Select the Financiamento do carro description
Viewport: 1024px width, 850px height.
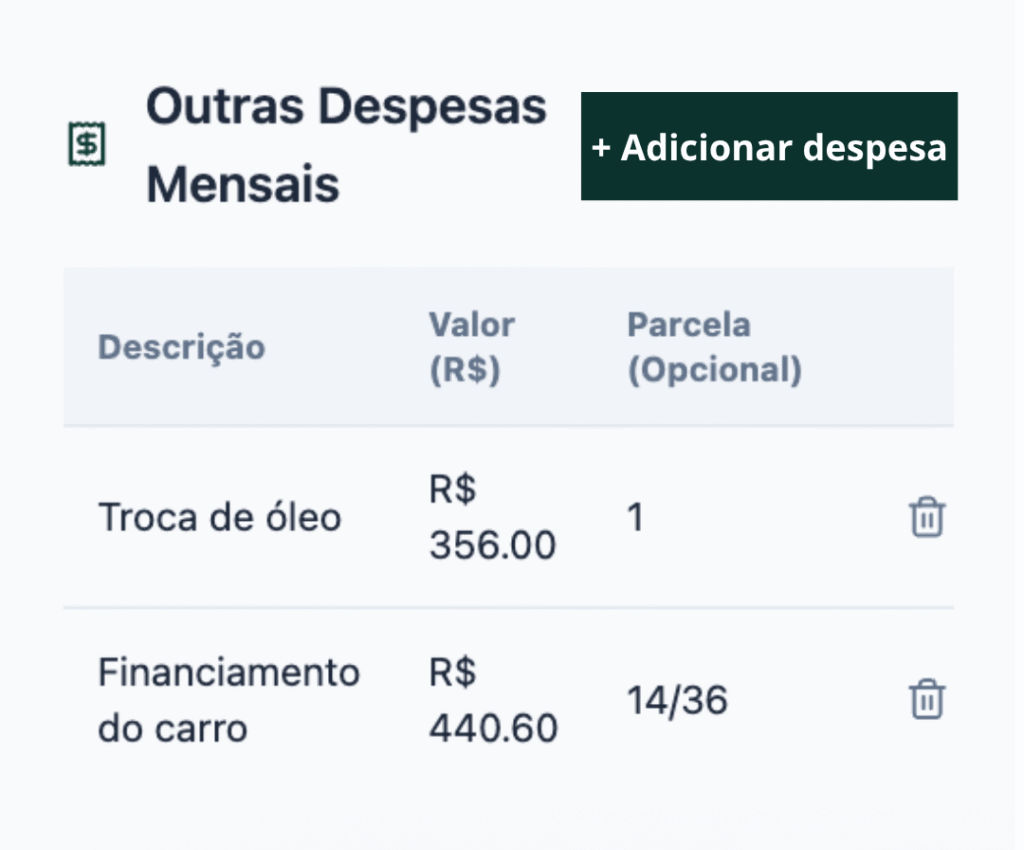228,699
